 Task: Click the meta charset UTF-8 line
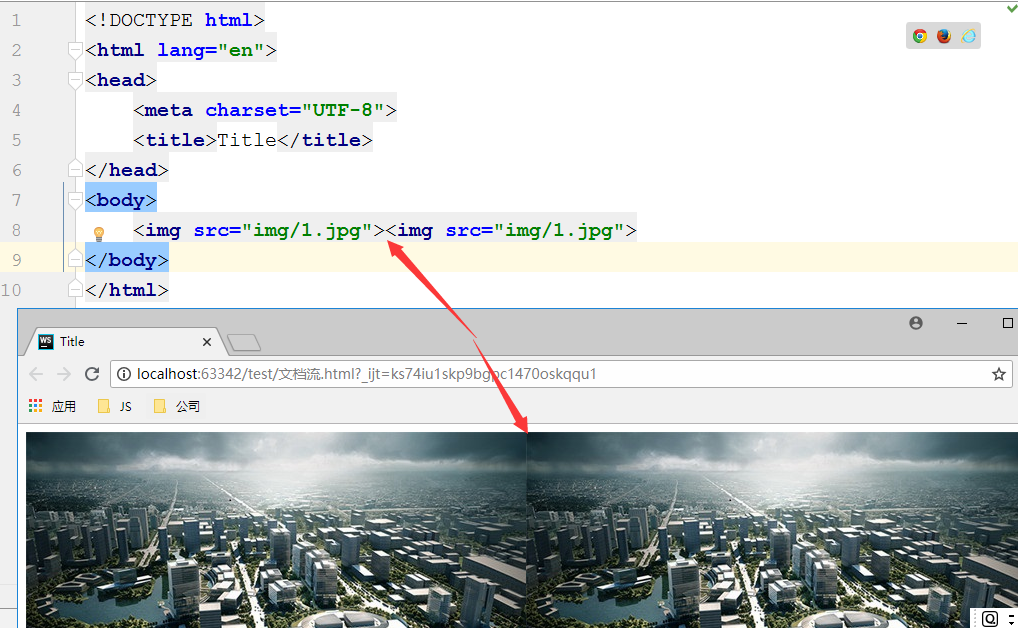265,110
